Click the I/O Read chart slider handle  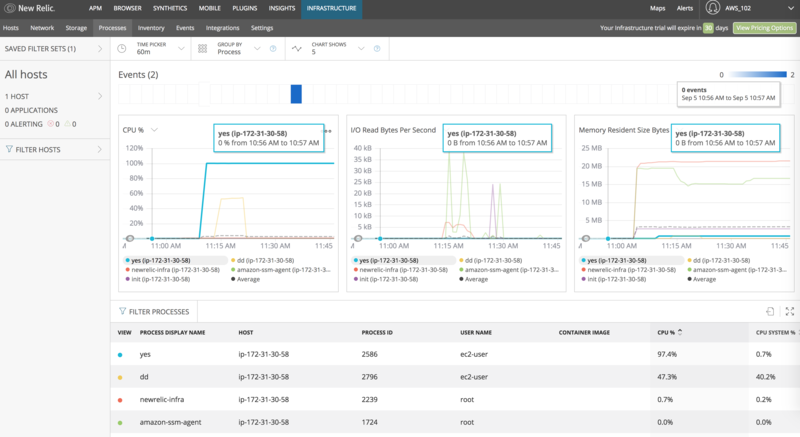[358, 238]
